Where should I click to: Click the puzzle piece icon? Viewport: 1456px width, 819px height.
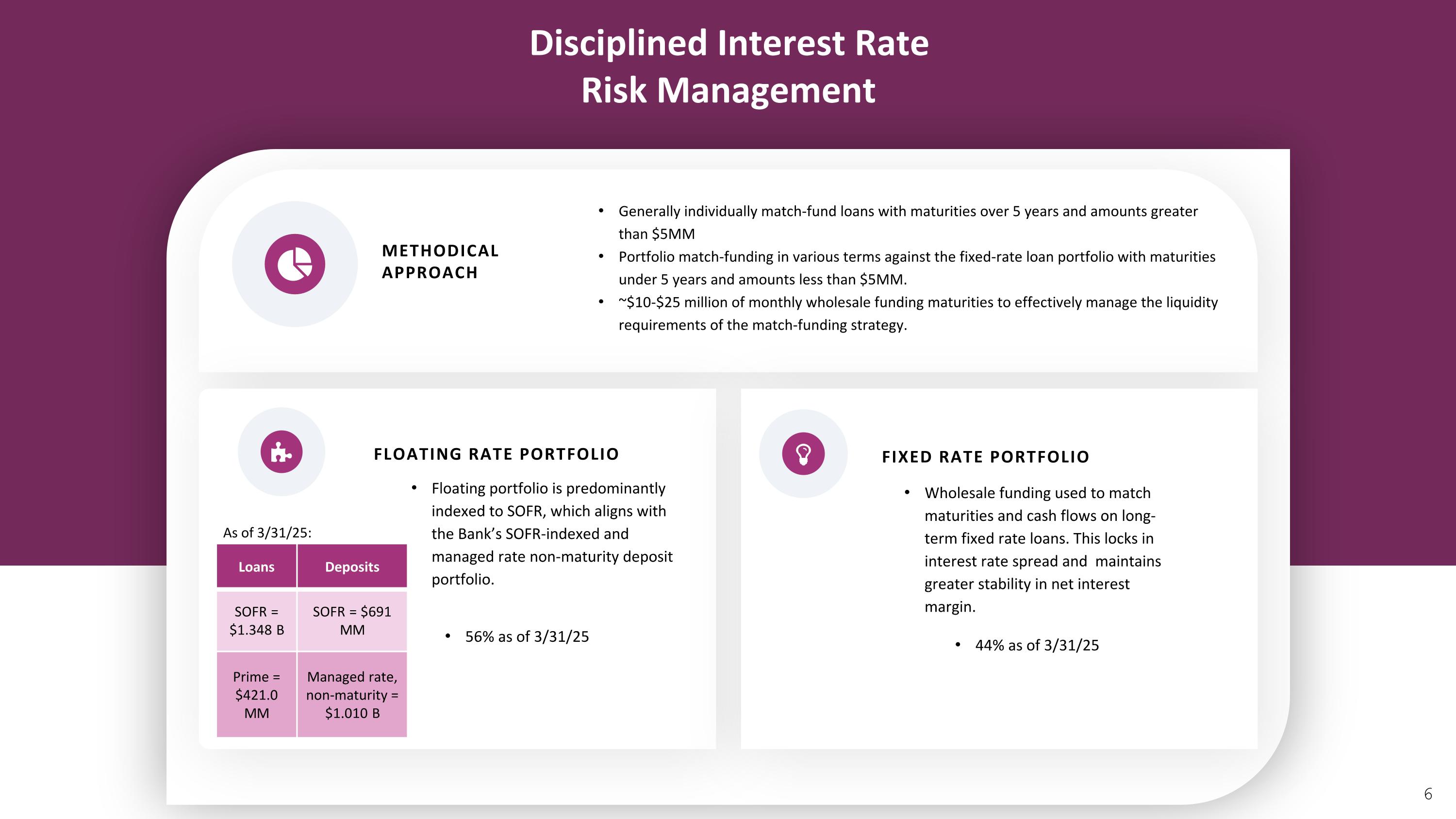[x=281, y=451]
